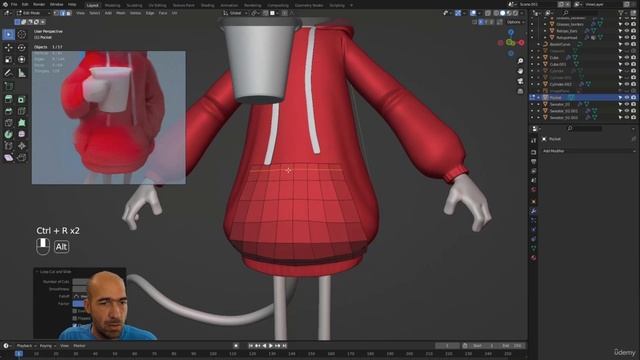The image size is (640, 360).
Task: Open the Render menu
Action: tap(39, 4)
